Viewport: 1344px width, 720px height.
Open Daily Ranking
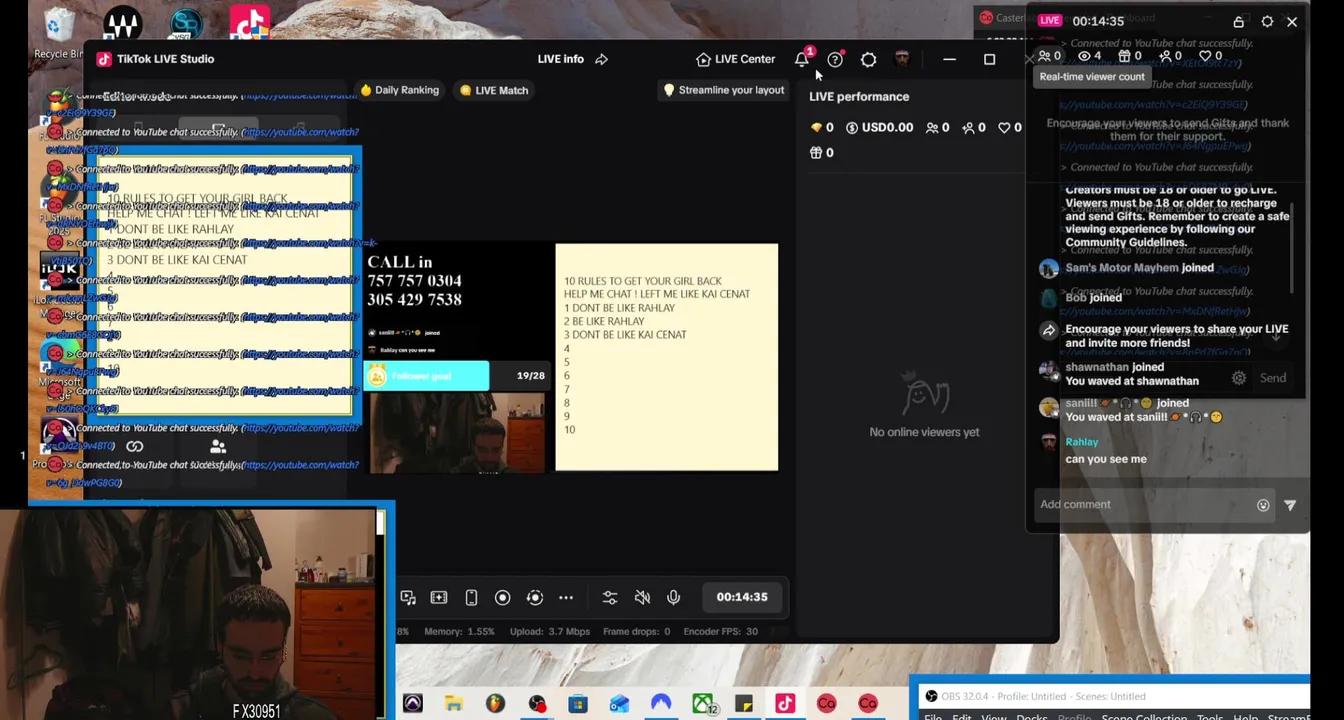(399, 90)
